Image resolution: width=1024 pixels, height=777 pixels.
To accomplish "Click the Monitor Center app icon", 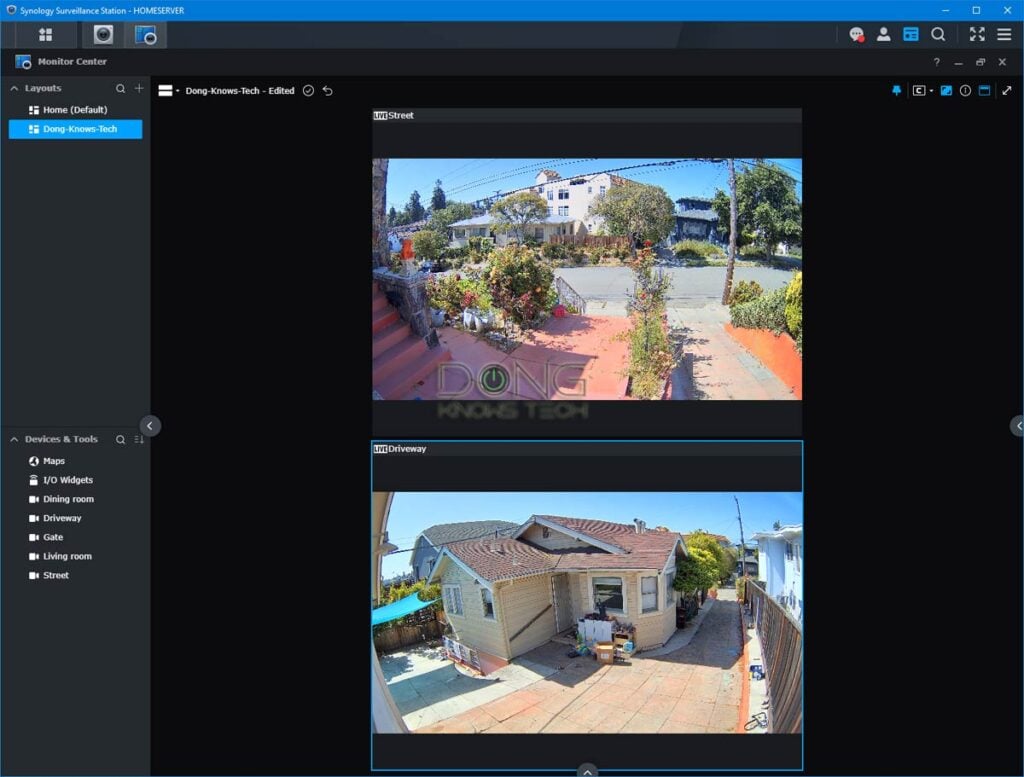I will point(23,61).
